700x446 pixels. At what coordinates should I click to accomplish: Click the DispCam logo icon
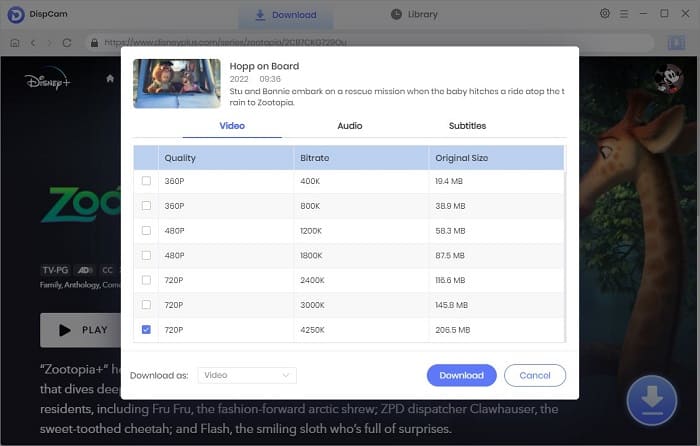pyautogui.click(x=16, y=14)
